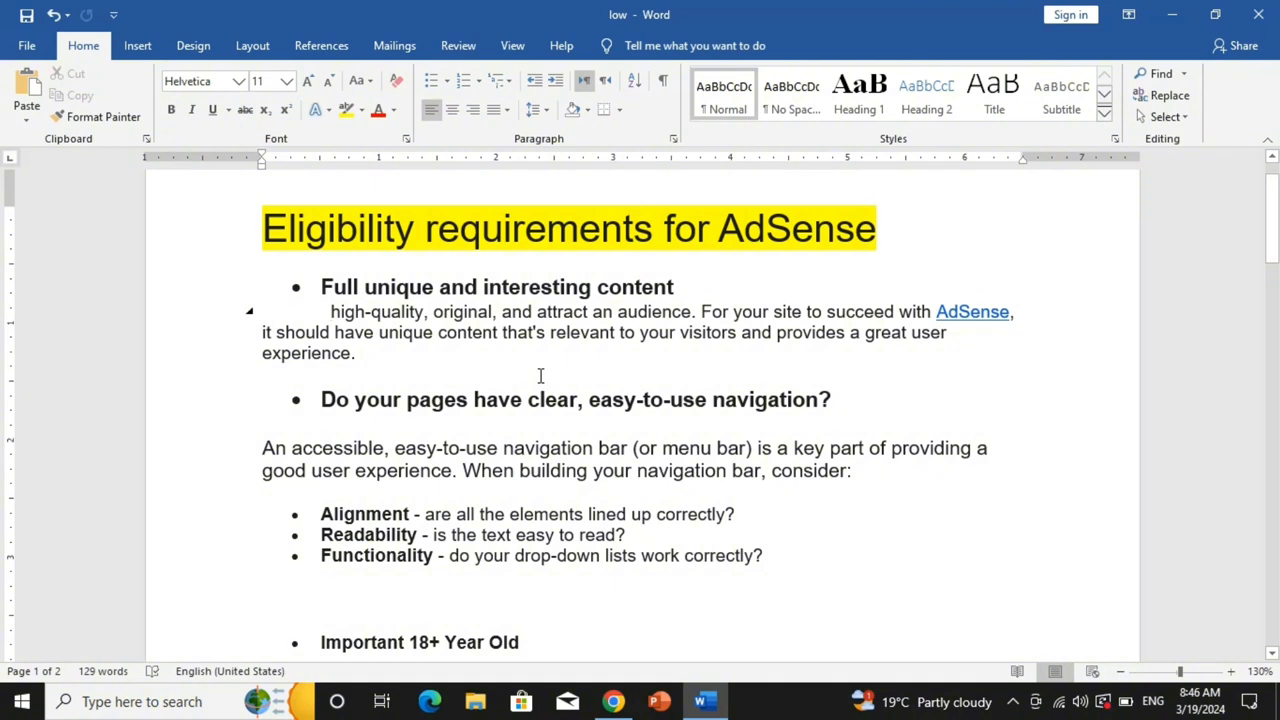Toggle Bold formatting
The width and height of the screenshot is (1280, 720).
[171, 110]
